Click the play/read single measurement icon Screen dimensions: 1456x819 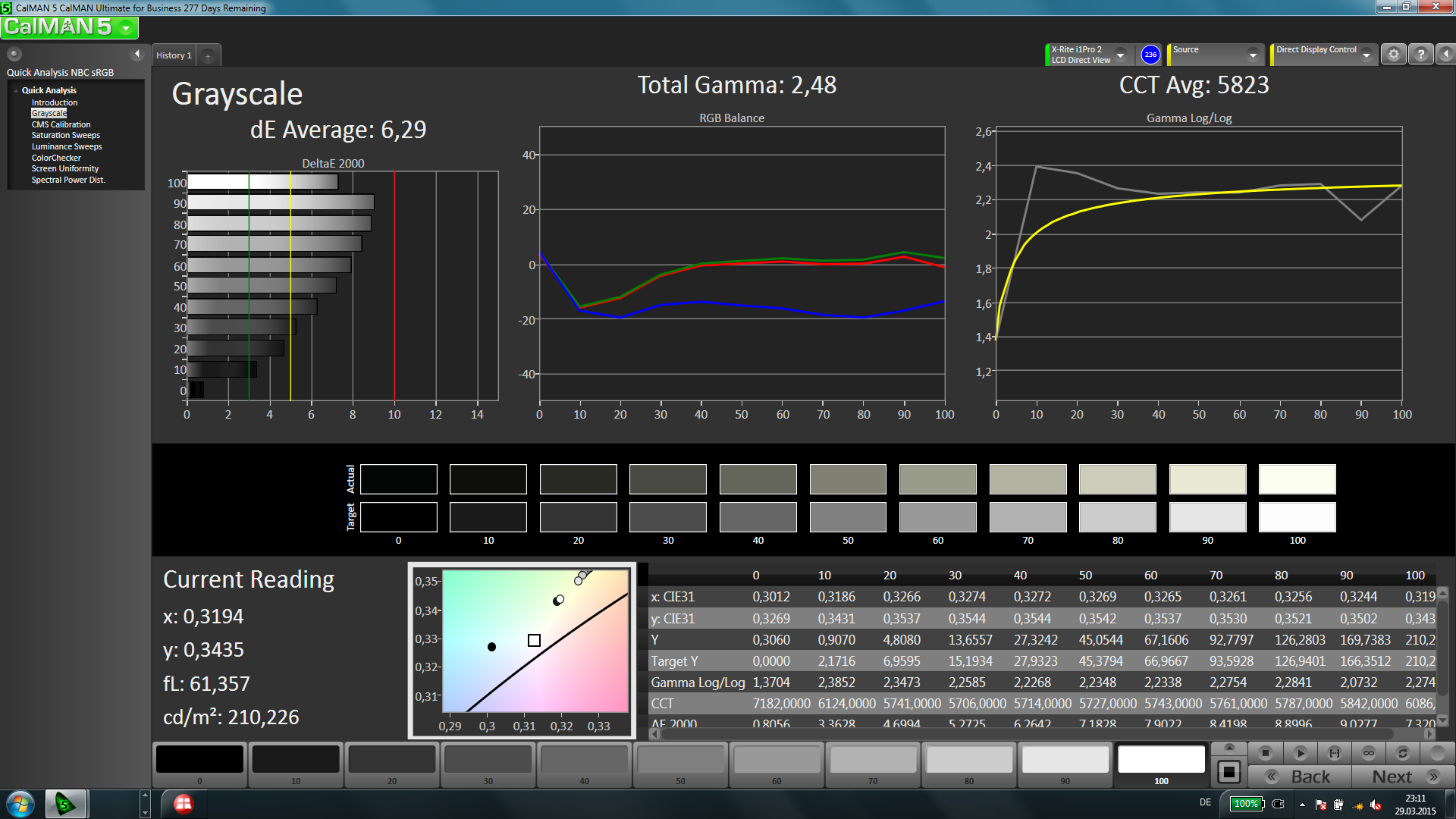(x=1300, y=753)
